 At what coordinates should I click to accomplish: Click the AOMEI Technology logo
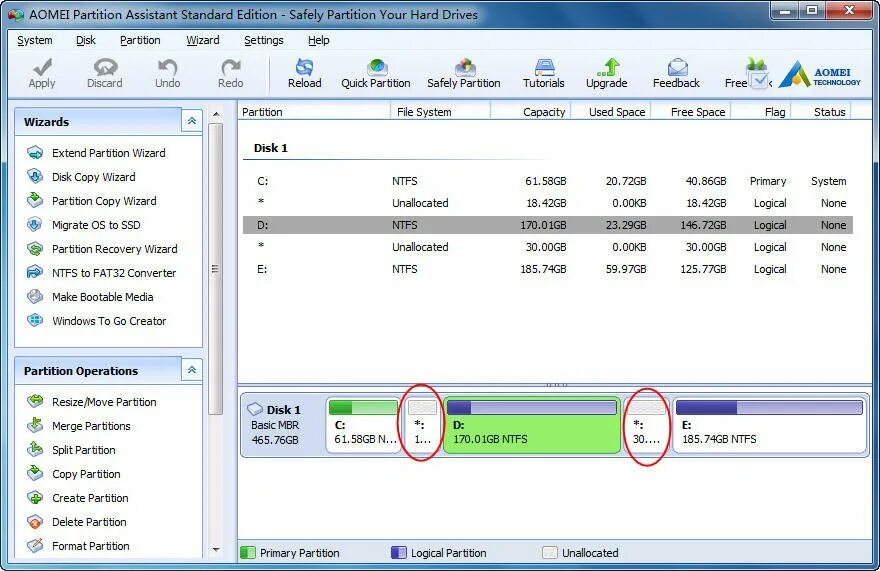820,74
